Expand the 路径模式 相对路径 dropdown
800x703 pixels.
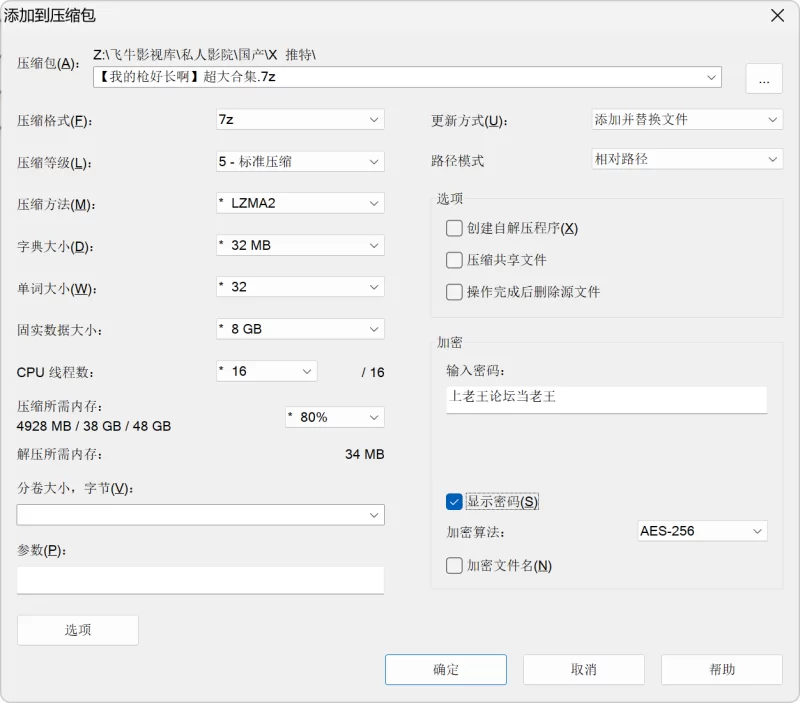[x=686, y=159]
